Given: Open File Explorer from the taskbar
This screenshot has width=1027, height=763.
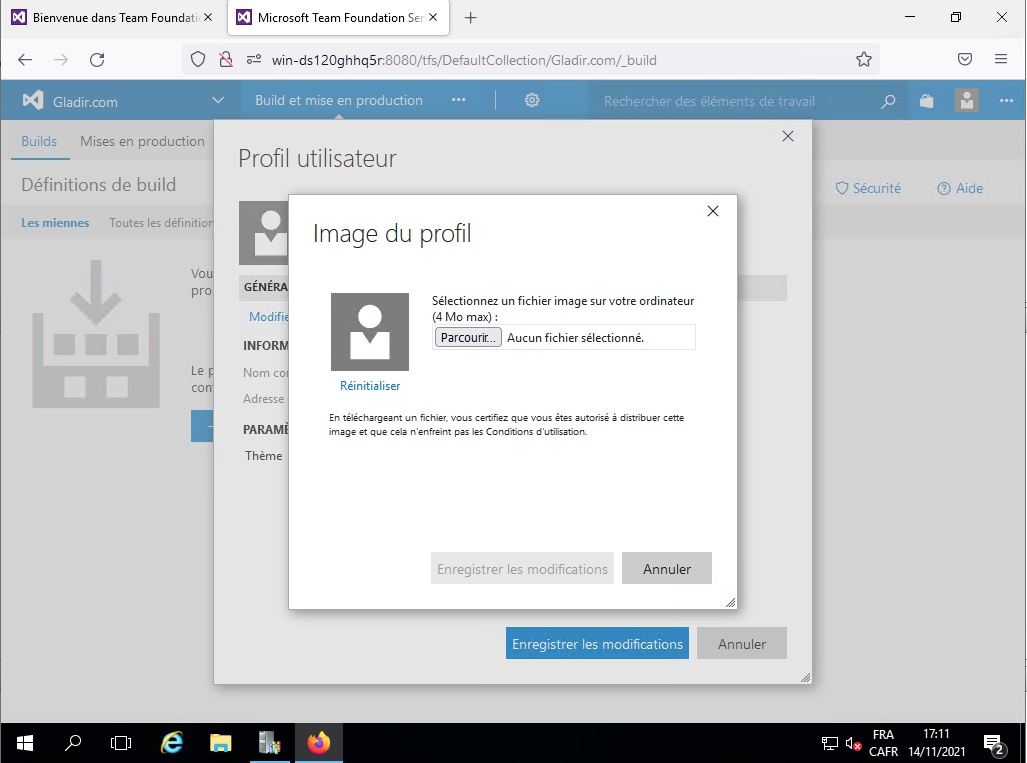Looking at the screenshot, I should pyautogui.click(x=221, y=743).
